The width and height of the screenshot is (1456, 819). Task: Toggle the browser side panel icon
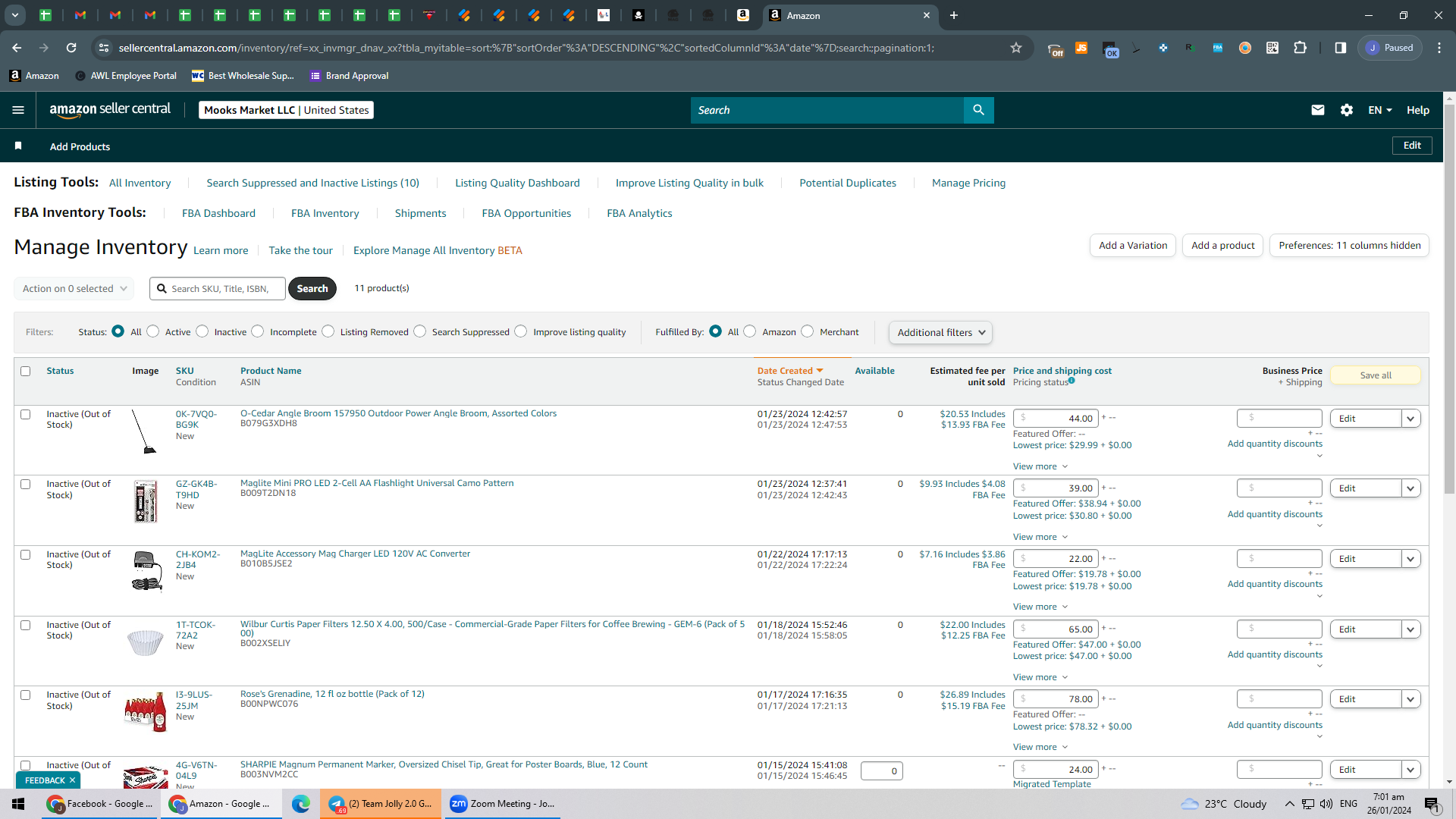coord(1341,48)
